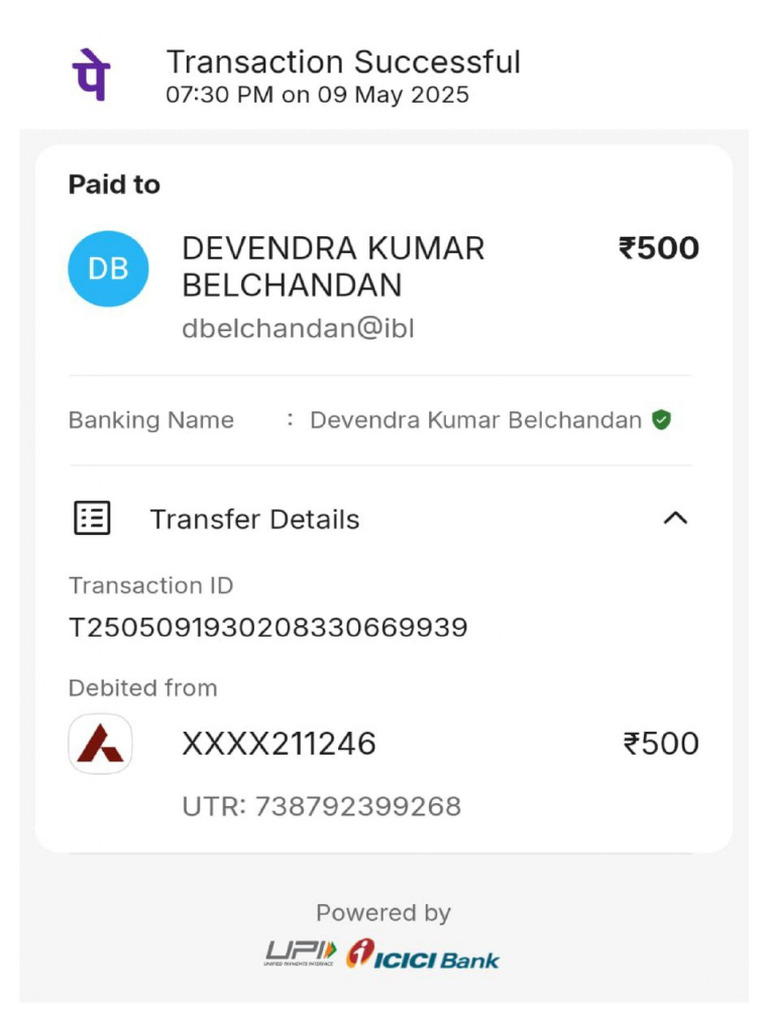Click the ₹500 amount beside recipient name

658,248
